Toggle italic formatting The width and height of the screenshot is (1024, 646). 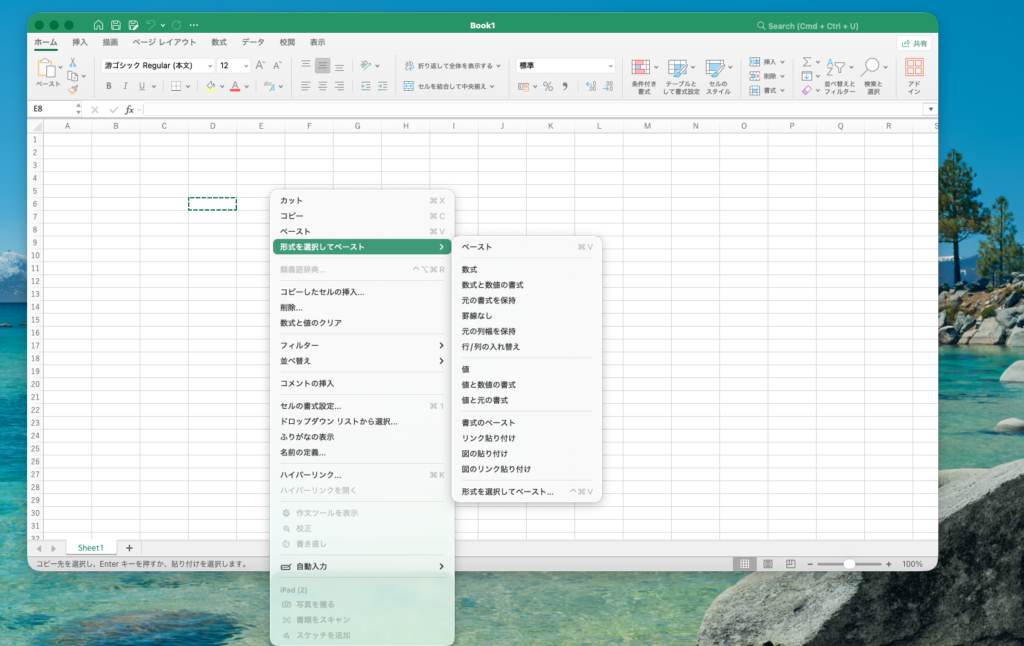click(126, 87)
